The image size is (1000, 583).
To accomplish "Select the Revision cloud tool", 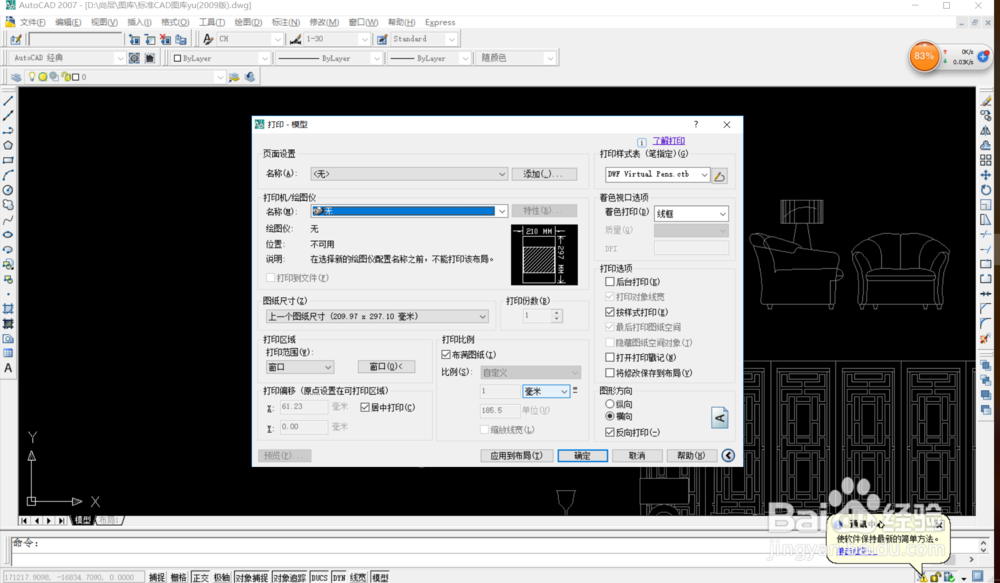I will [x=8, y=205].
